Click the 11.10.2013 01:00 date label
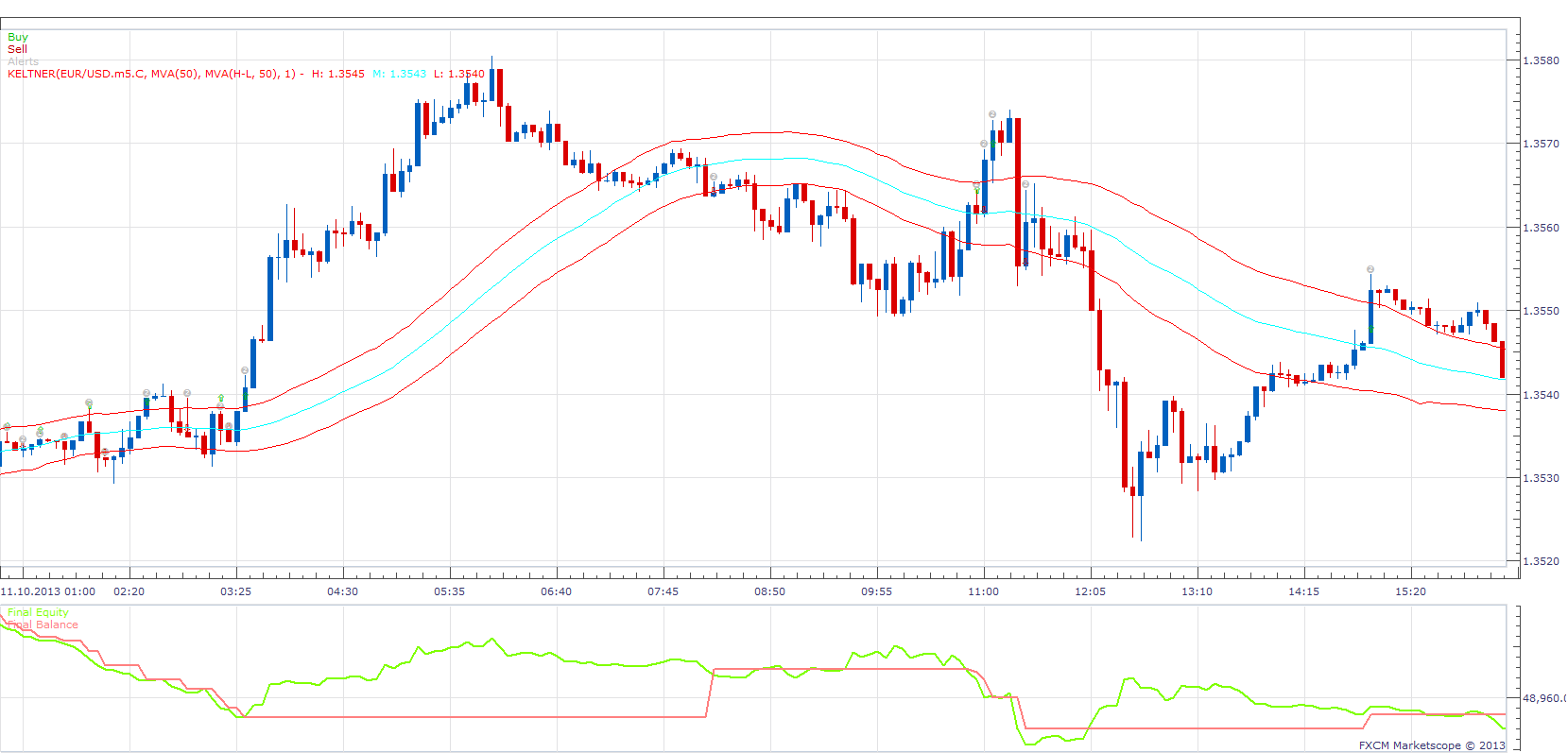The image size is (1568, 753). tap(48, 591)
